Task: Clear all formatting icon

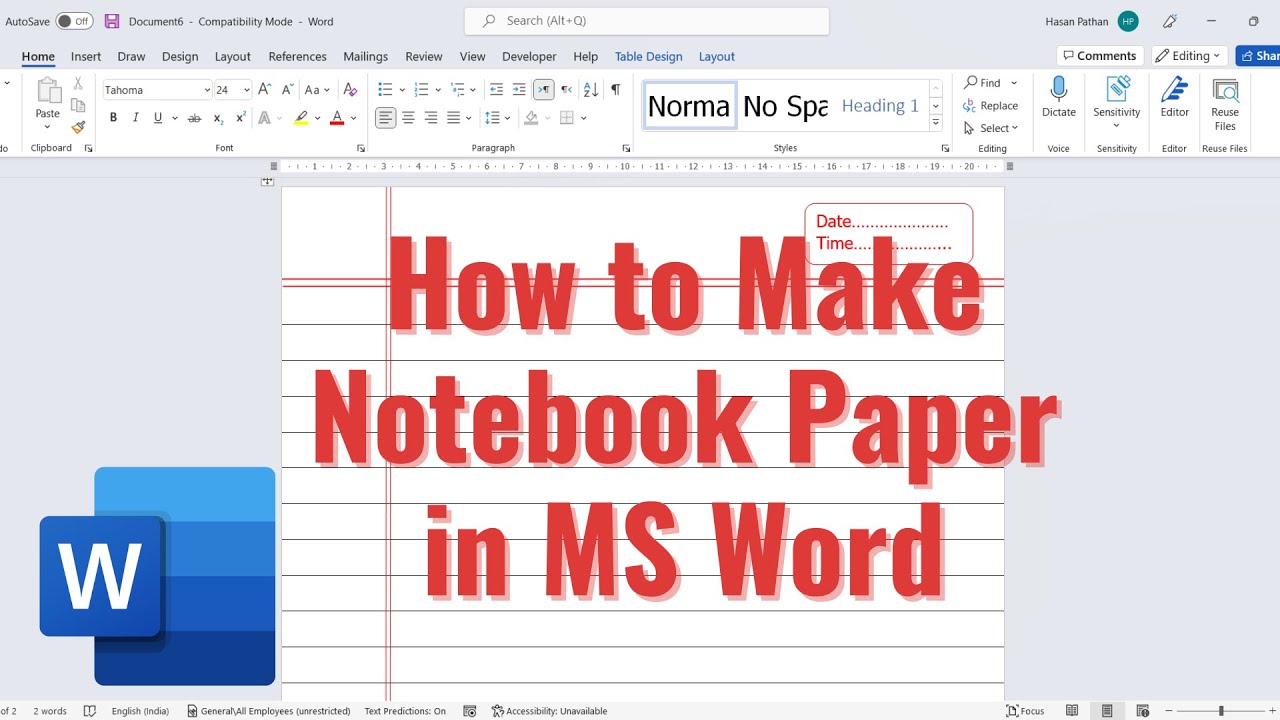Action: [350, 90]
